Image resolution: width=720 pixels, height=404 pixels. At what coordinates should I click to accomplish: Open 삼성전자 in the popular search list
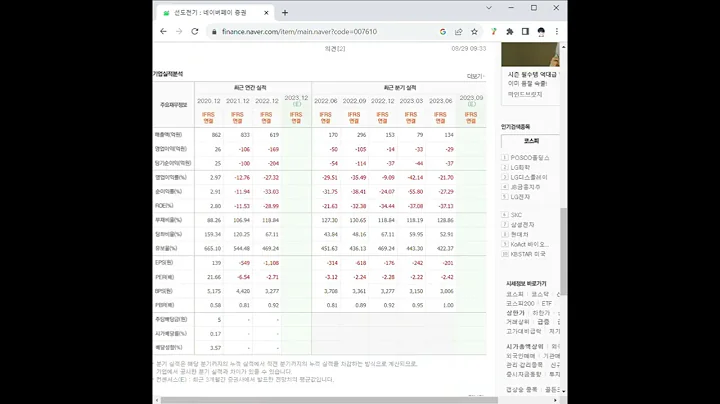pyautogui.click(x=523, y=224)
